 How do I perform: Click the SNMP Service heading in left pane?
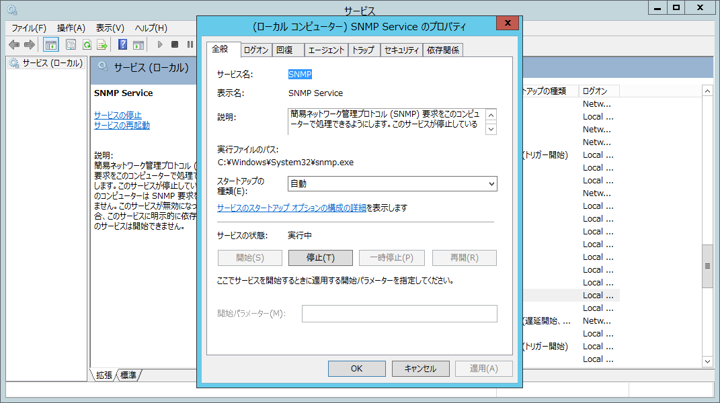click(x=124, y=93)
